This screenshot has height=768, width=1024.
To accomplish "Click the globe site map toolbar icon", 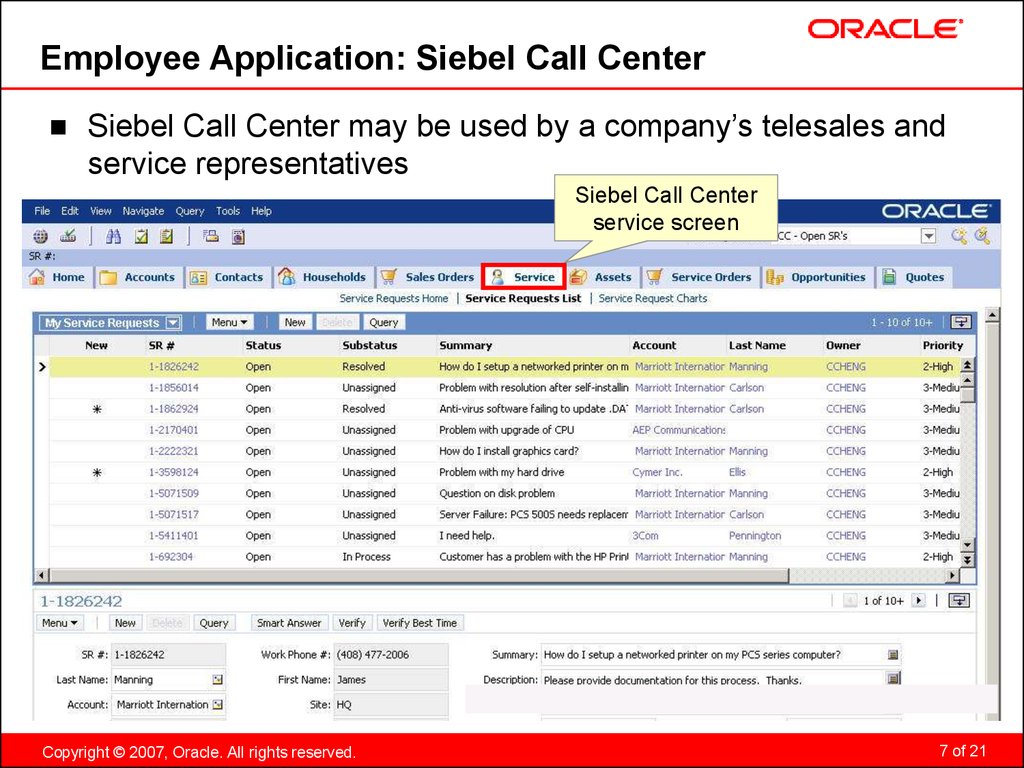I will click(x=40, y=236).
